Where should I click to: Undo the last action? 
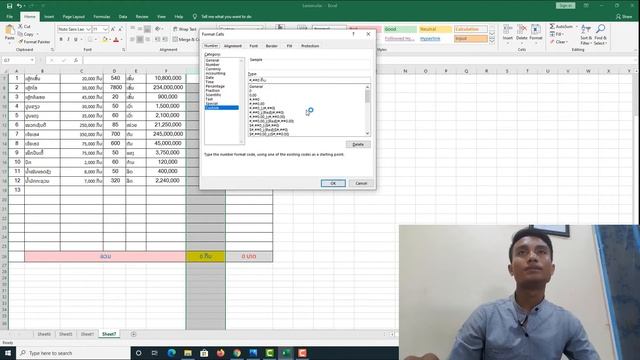click(x=19, y=6)
